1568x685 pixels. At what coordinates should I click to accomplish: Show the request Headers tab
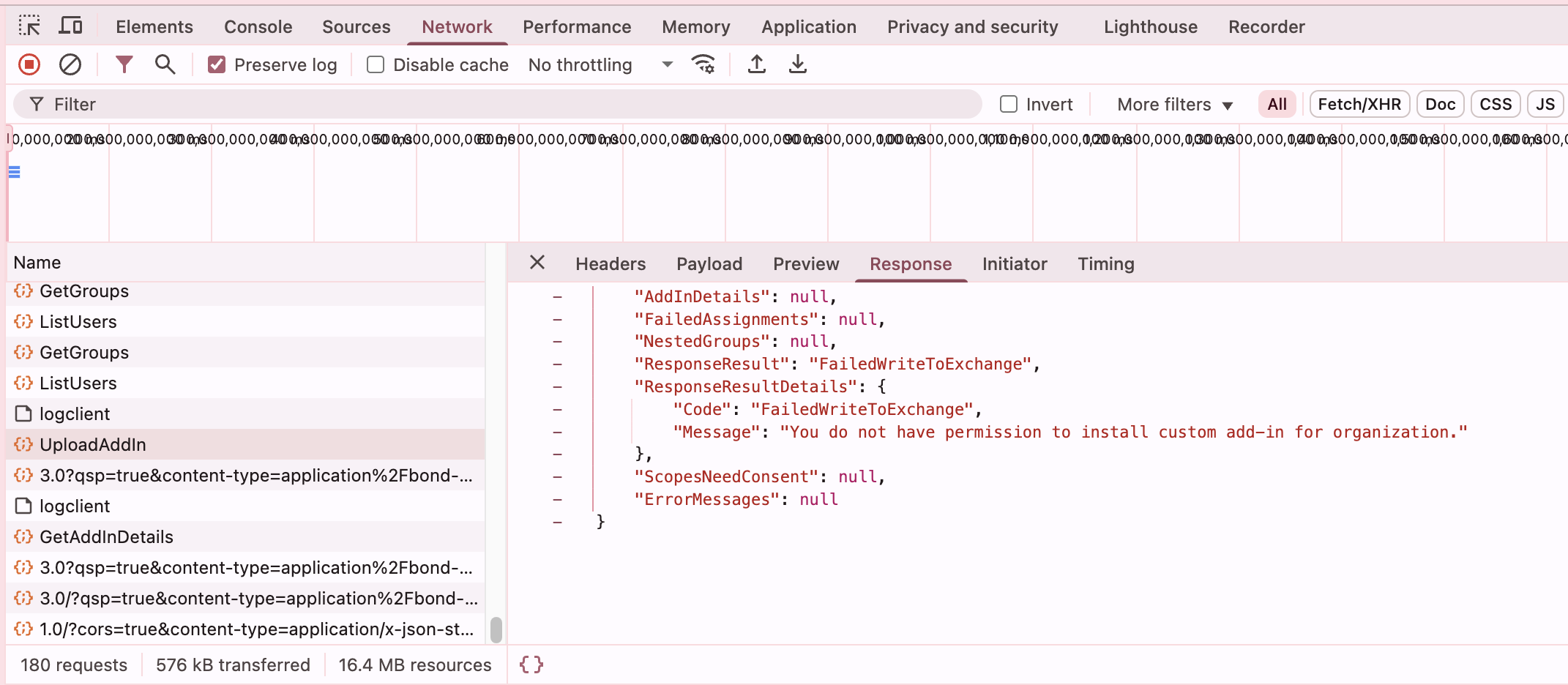coord(611,263)
